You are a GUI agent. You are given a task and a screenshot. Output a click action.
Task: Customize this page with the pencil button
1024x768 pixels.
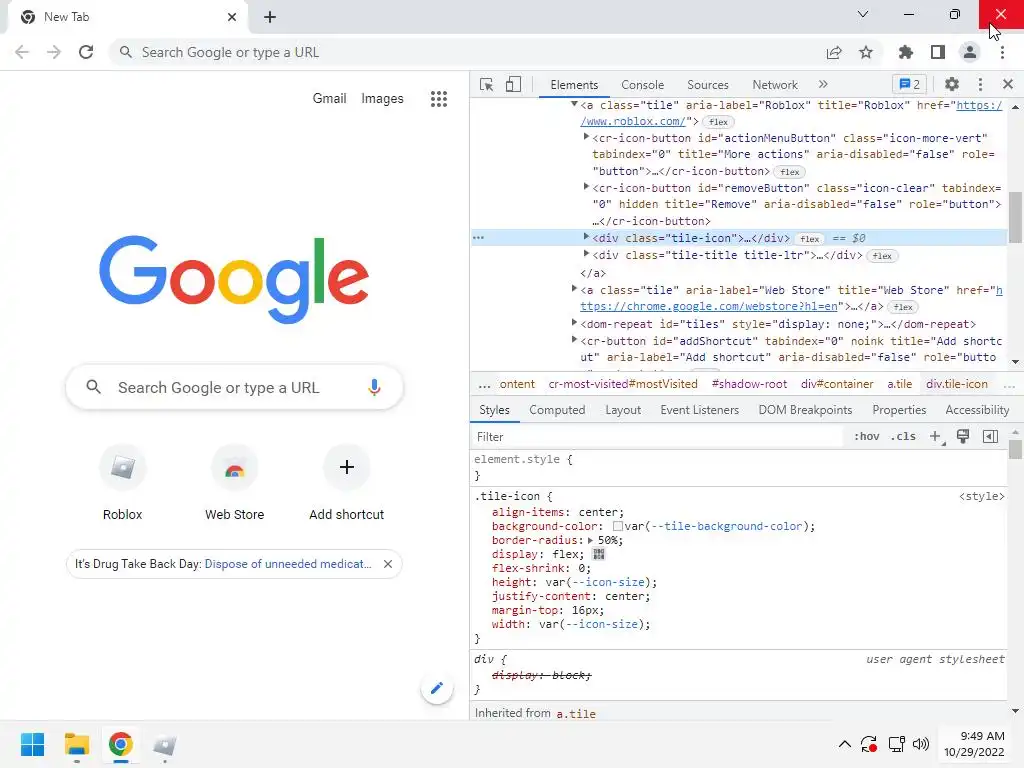point(437,688)
